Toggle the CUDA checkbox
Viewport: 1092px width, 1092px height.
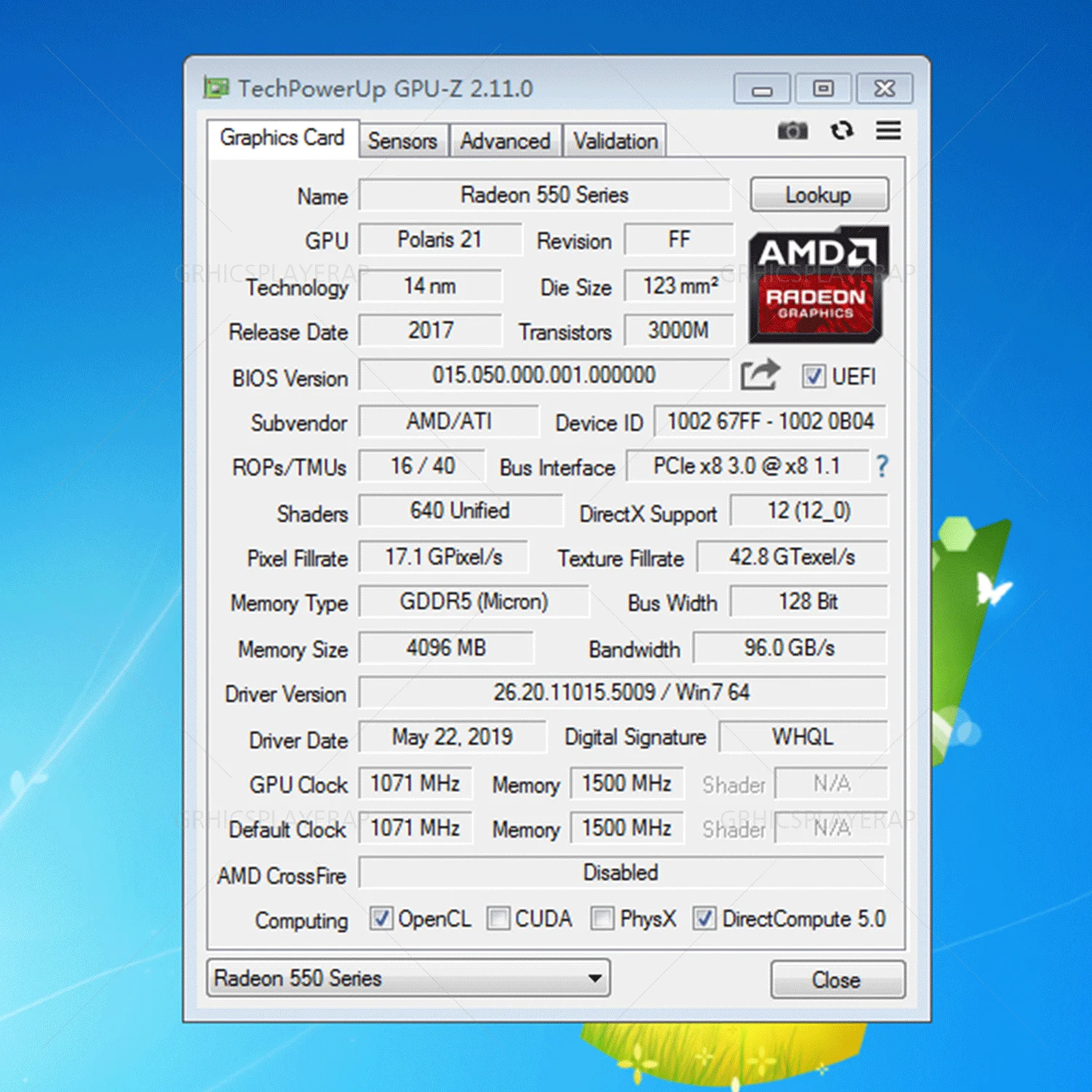point(498,918)
